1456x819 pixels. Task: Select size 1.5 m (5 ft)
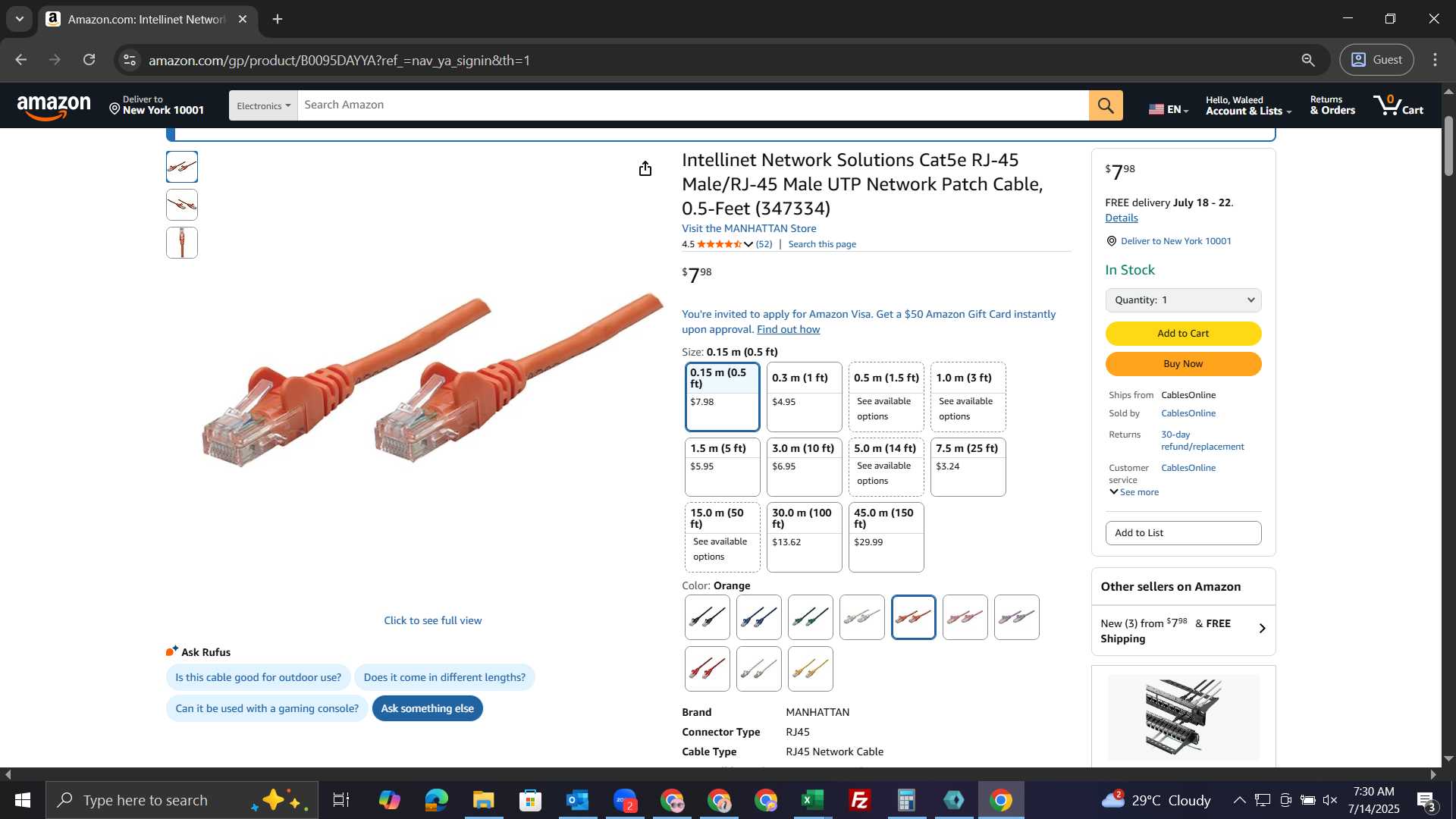click(x=722, y=467)
